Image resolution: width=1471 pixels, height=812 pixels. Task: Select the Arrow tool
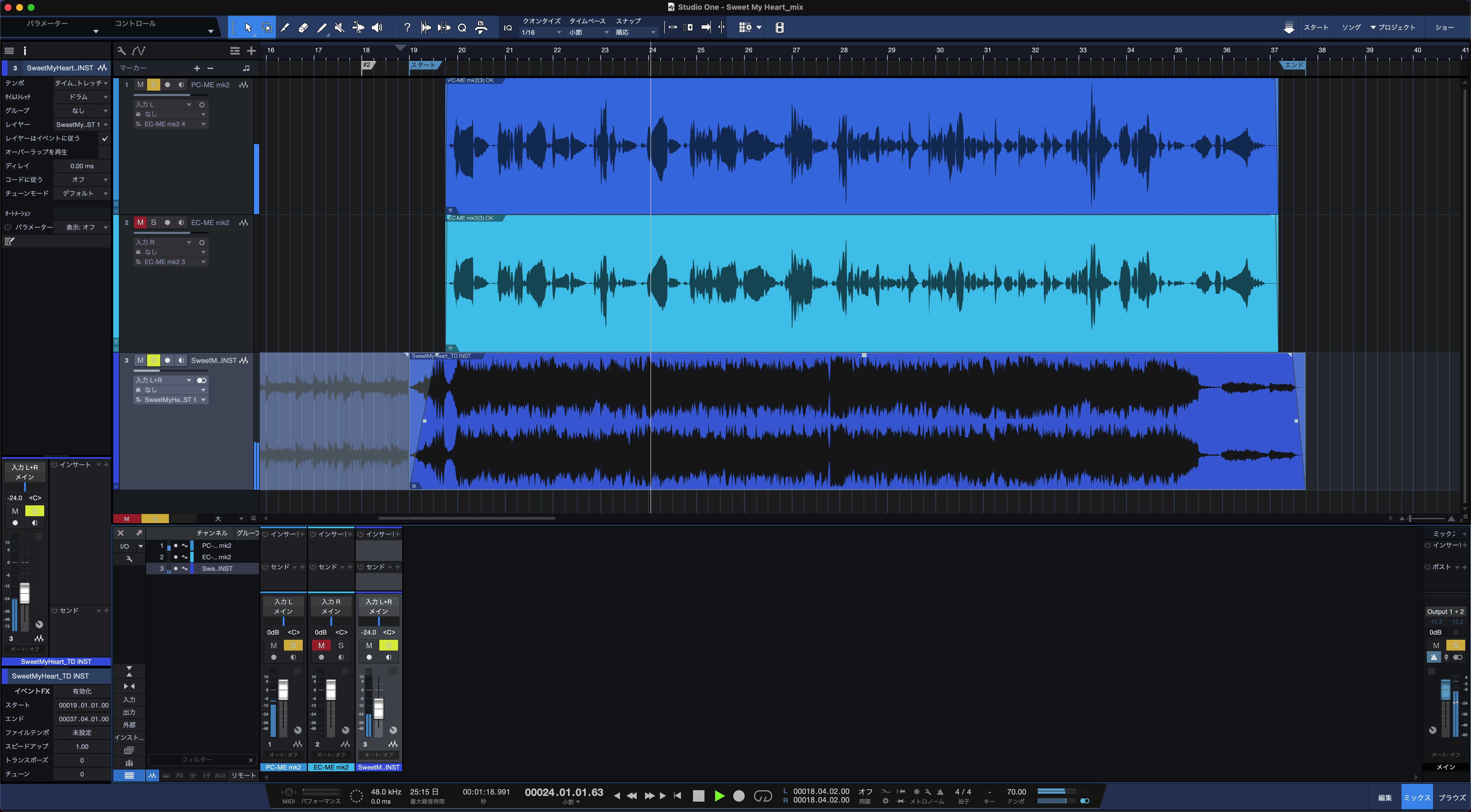point(248,27)
